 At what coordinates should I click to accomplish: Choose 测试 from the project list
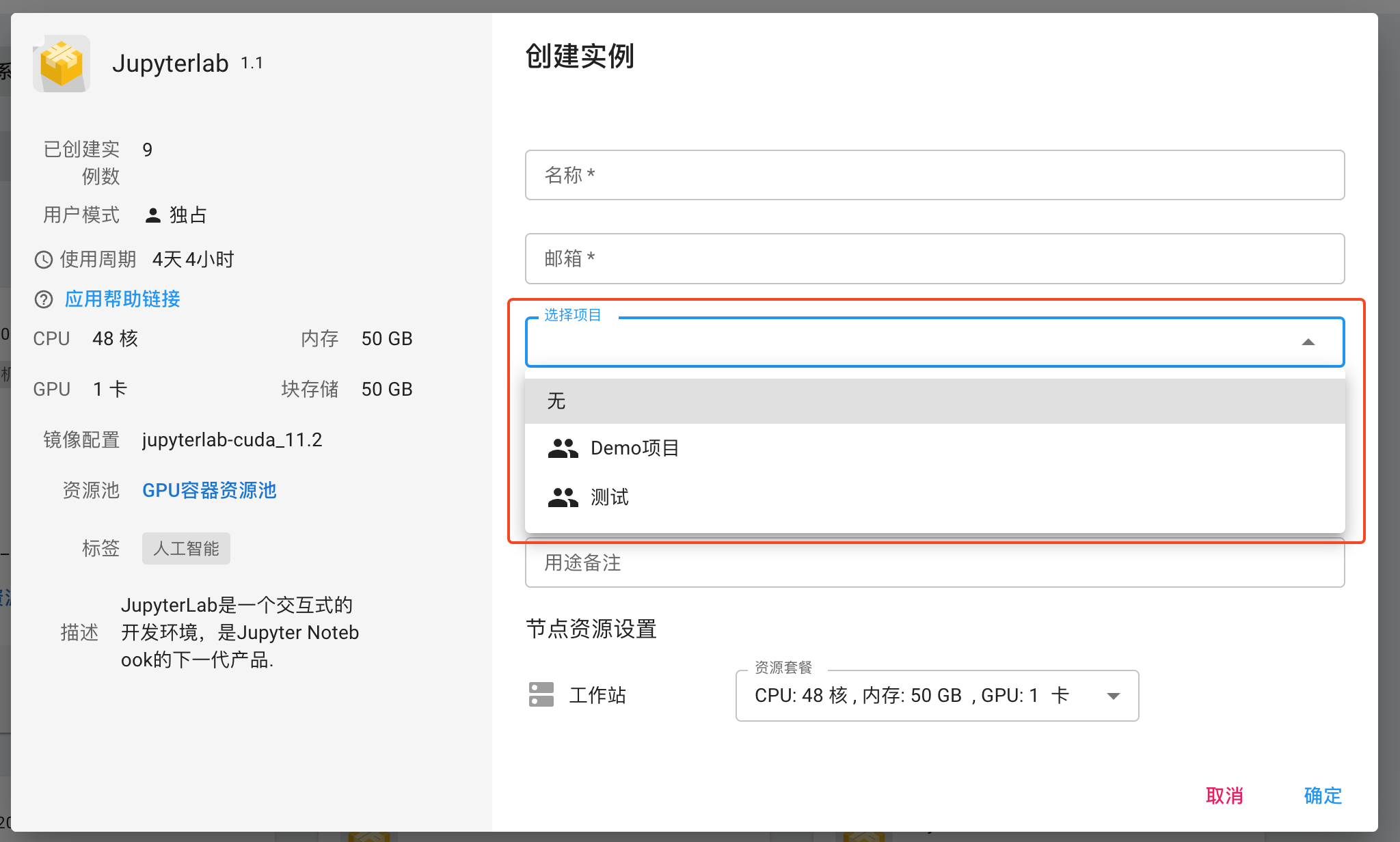coord(934,498)
